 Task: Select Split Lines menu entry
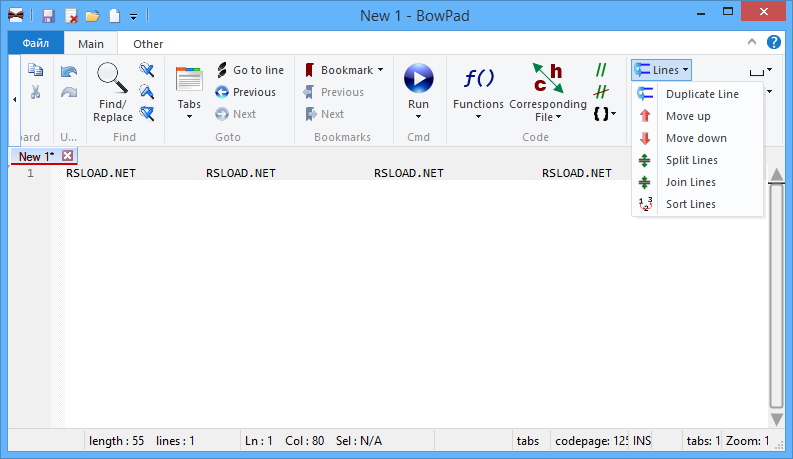(697, 160)
